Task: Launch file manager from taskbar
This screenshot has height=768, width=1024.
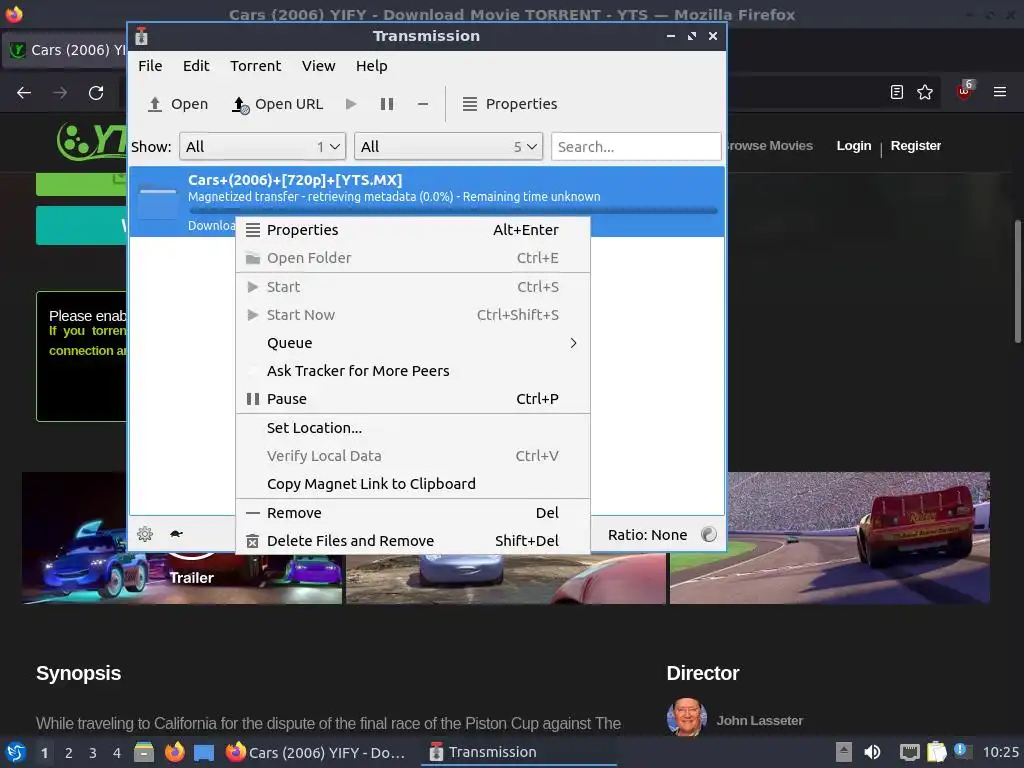Action: [x=144, y=752]
